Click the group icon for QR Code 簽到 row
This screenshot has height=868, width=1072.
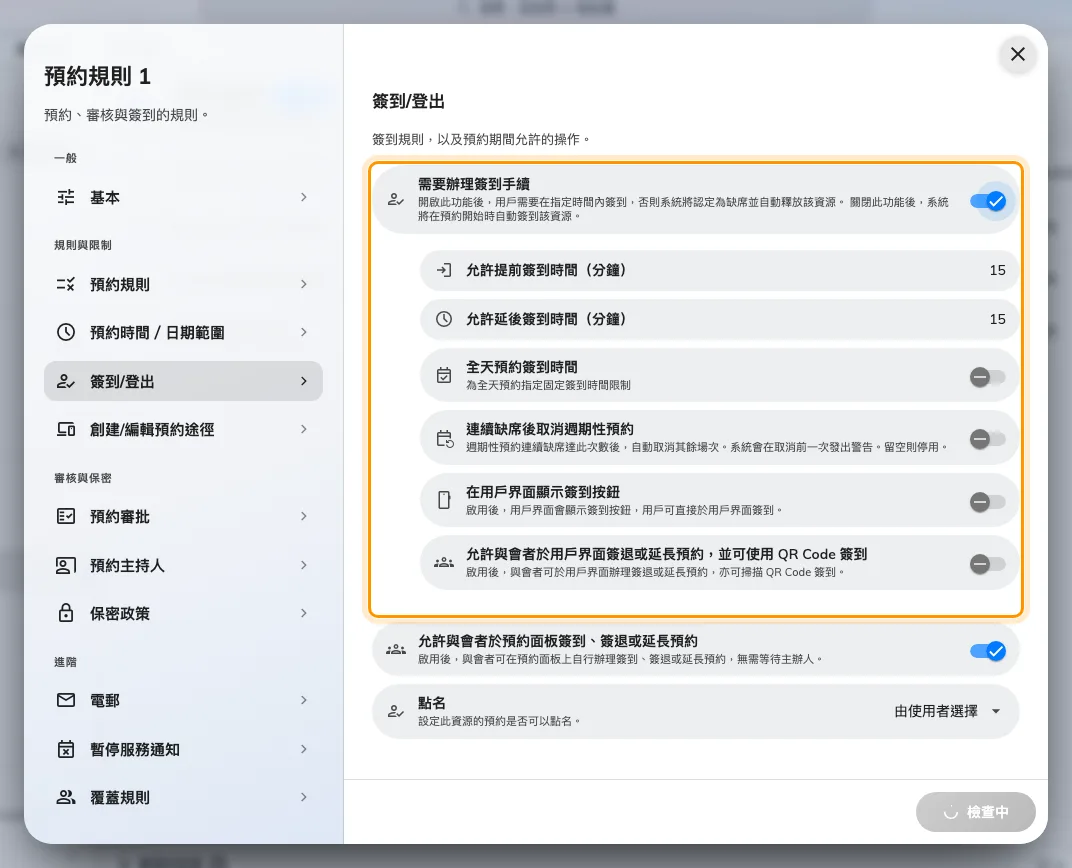444,562
